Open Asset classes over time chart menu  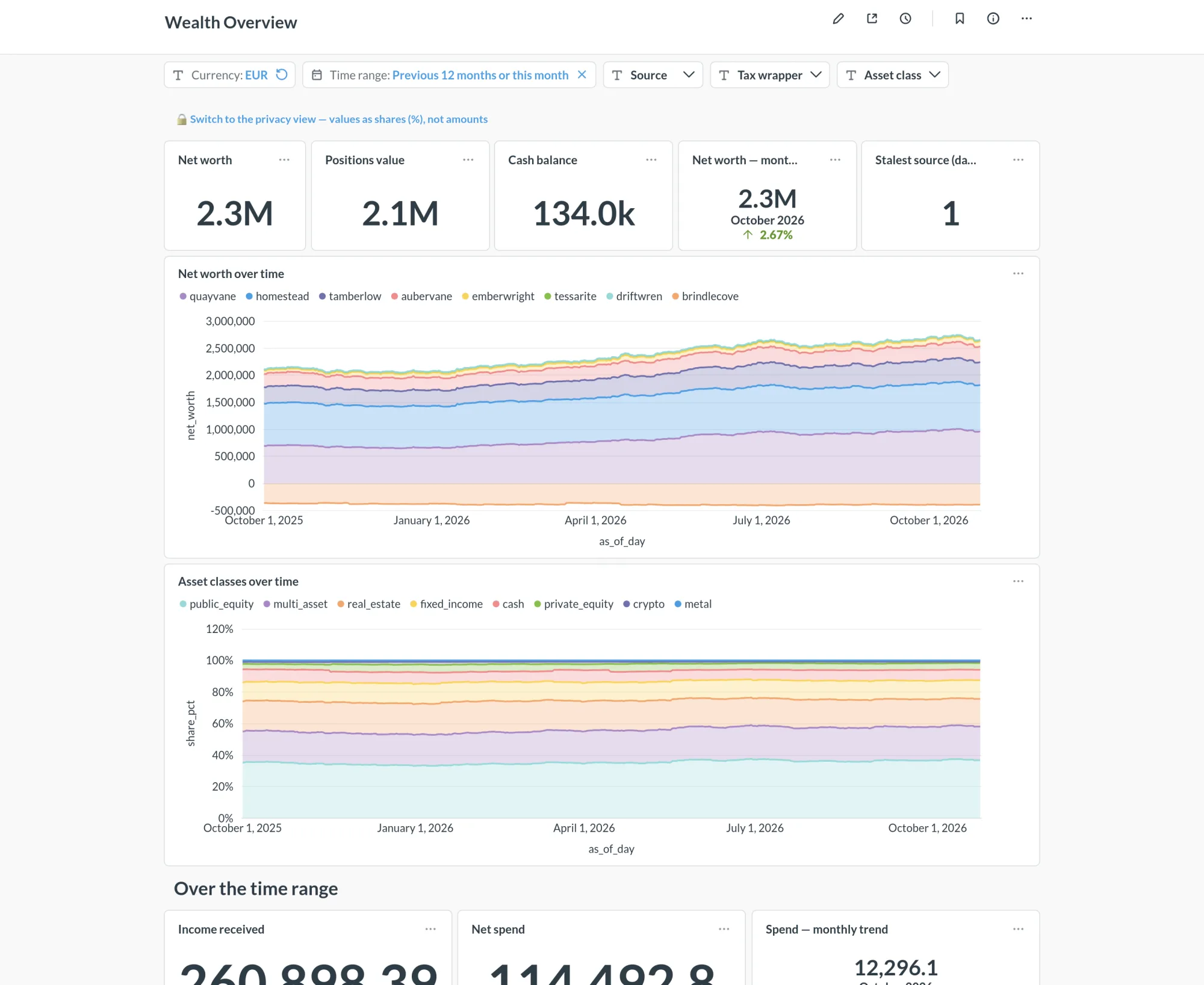pyautogui.click(x=1019, y=581)
